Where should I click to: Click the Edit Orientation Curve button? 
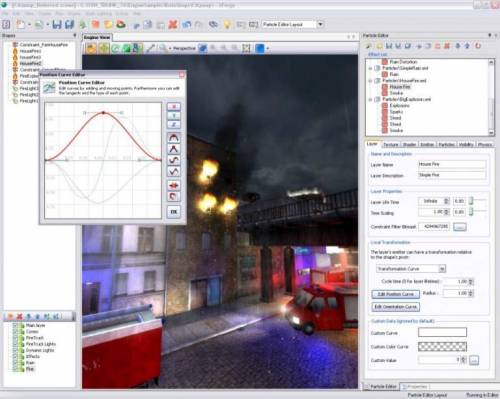[396, 307]
